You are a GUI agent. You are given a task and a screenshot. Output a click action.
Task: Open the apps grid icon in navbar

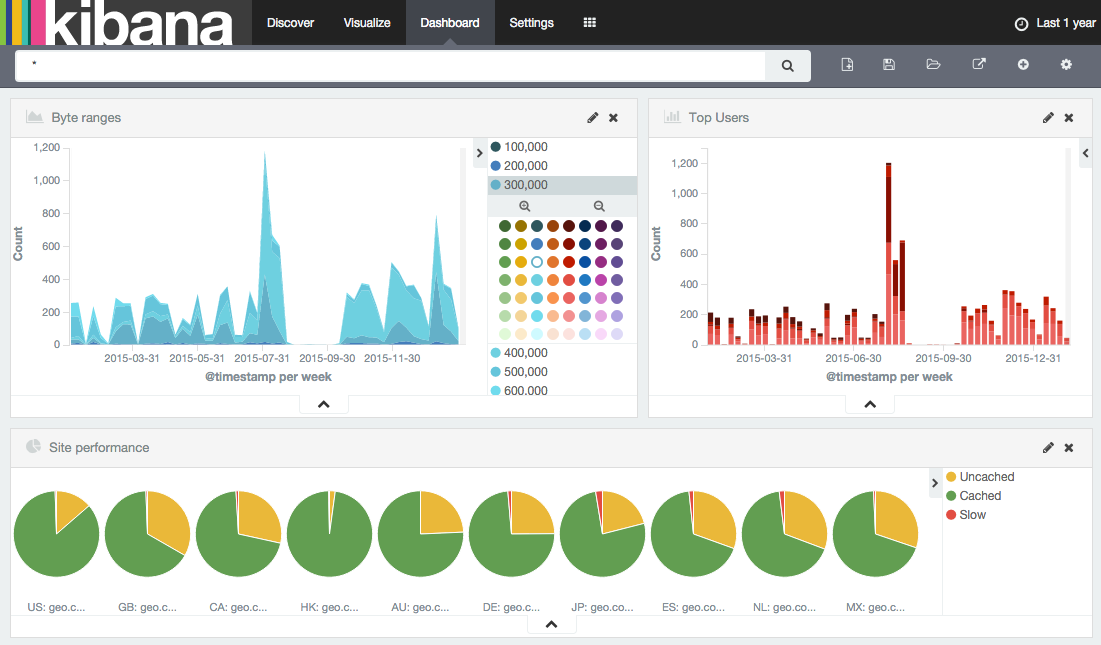590,22
